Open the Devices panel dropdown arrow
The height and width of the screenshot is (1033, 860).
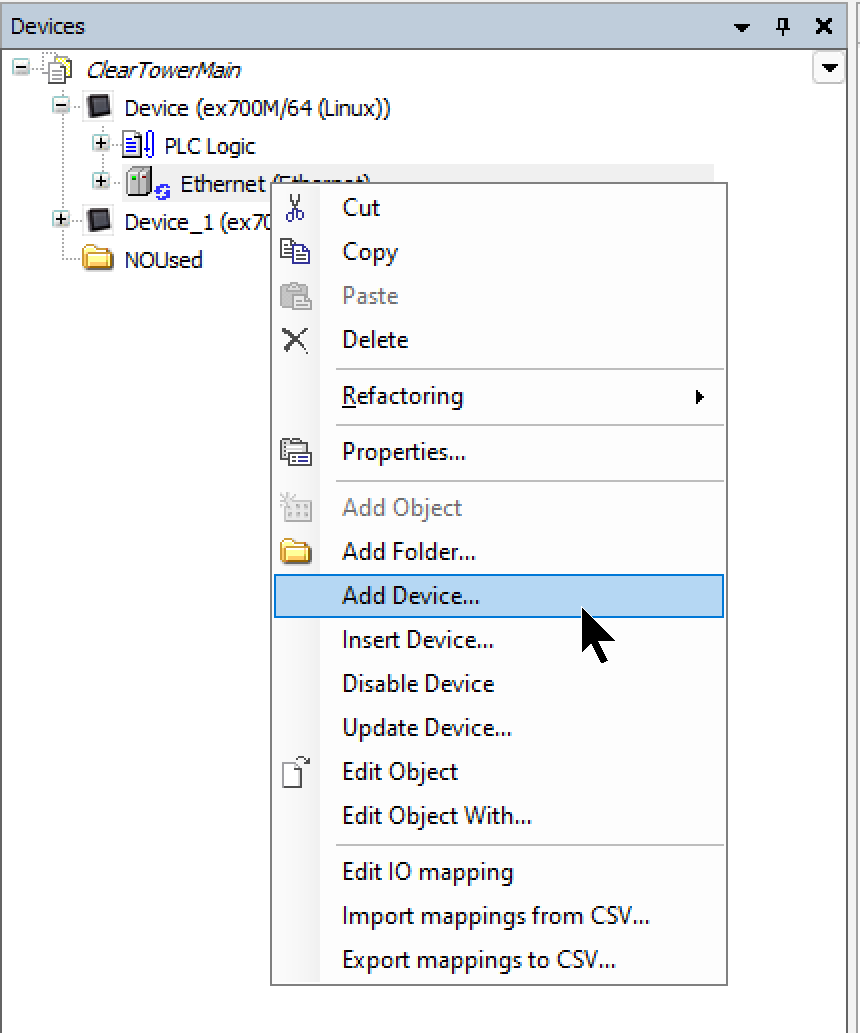742,27
